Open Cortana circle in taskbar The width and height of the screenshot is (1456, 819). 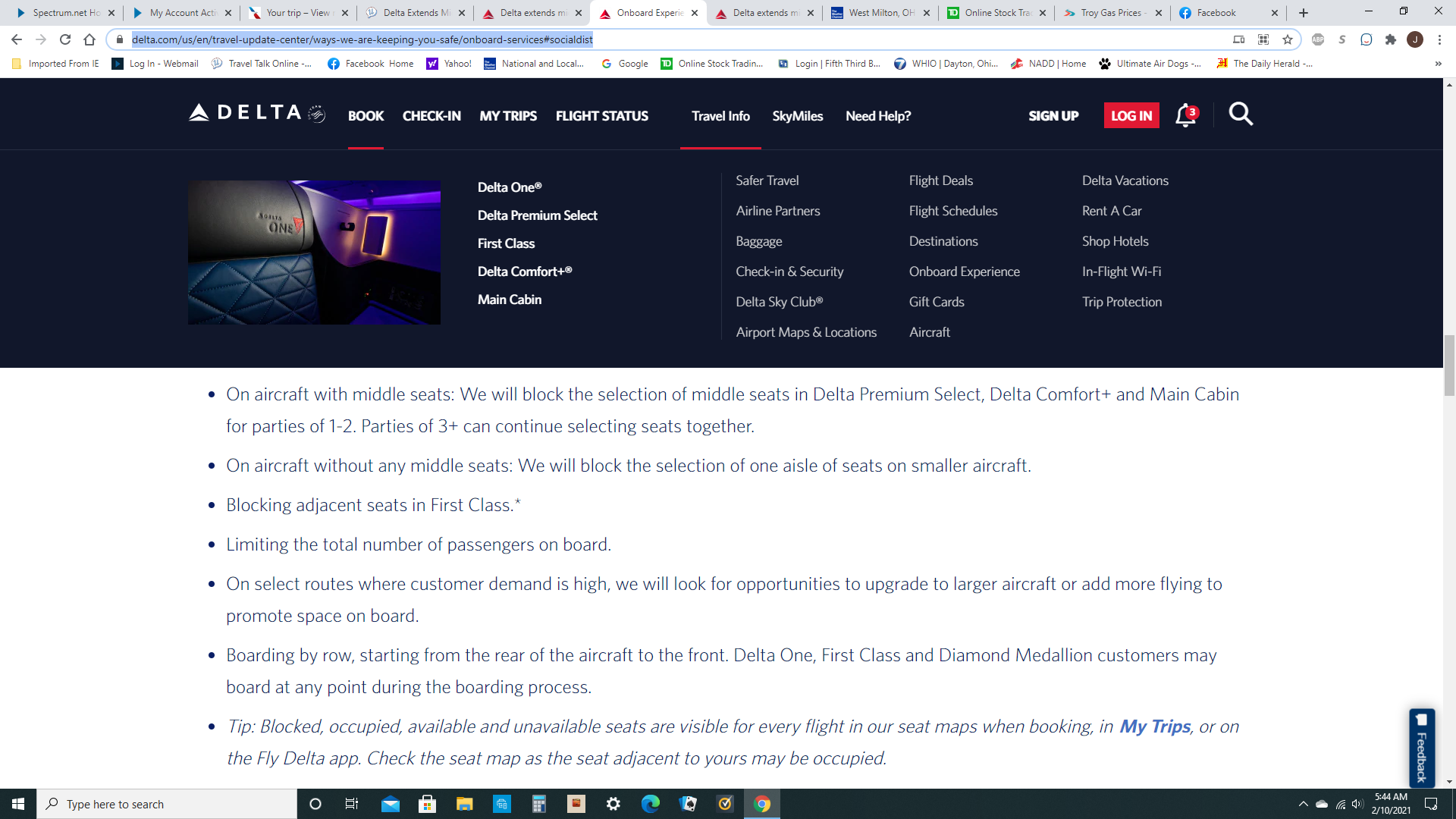pos(315,804)
